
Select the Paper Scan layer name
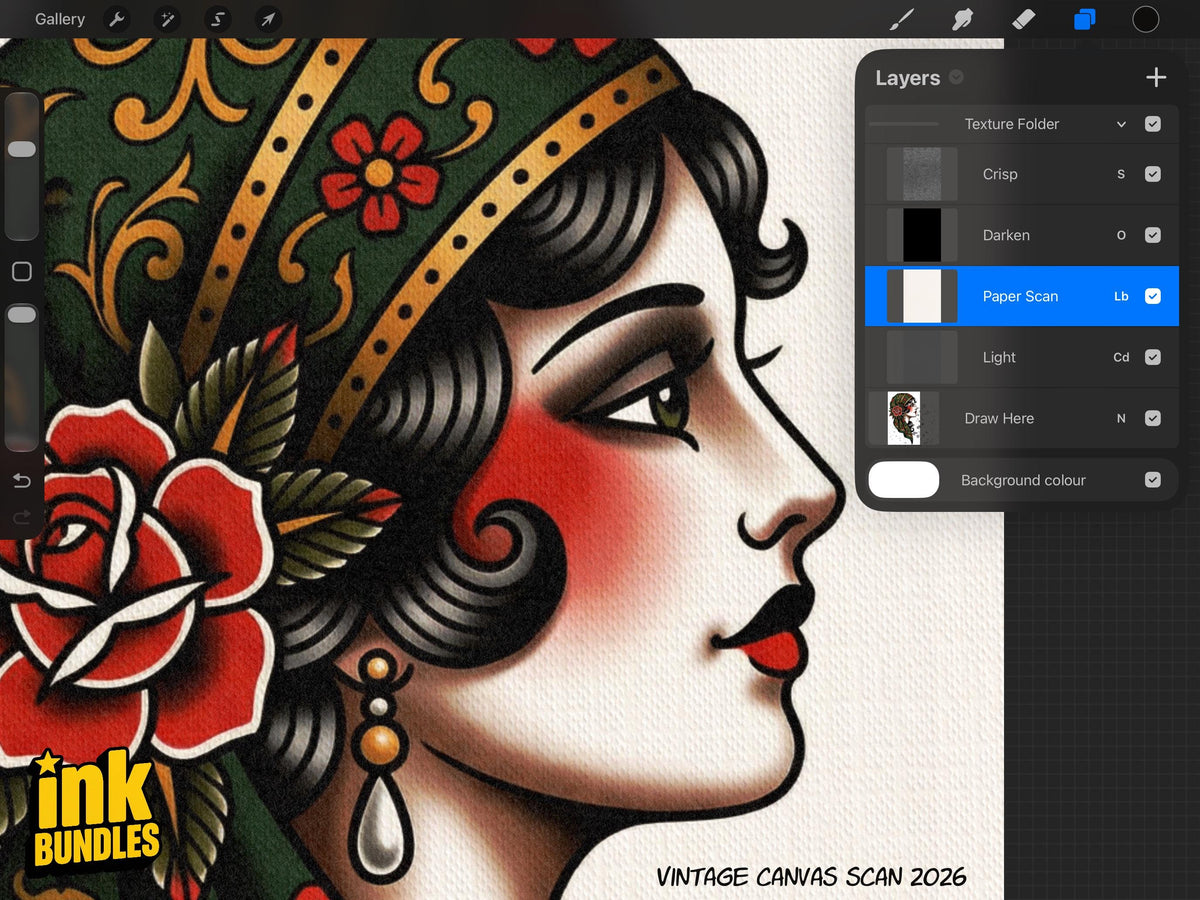pos(1020,296)
